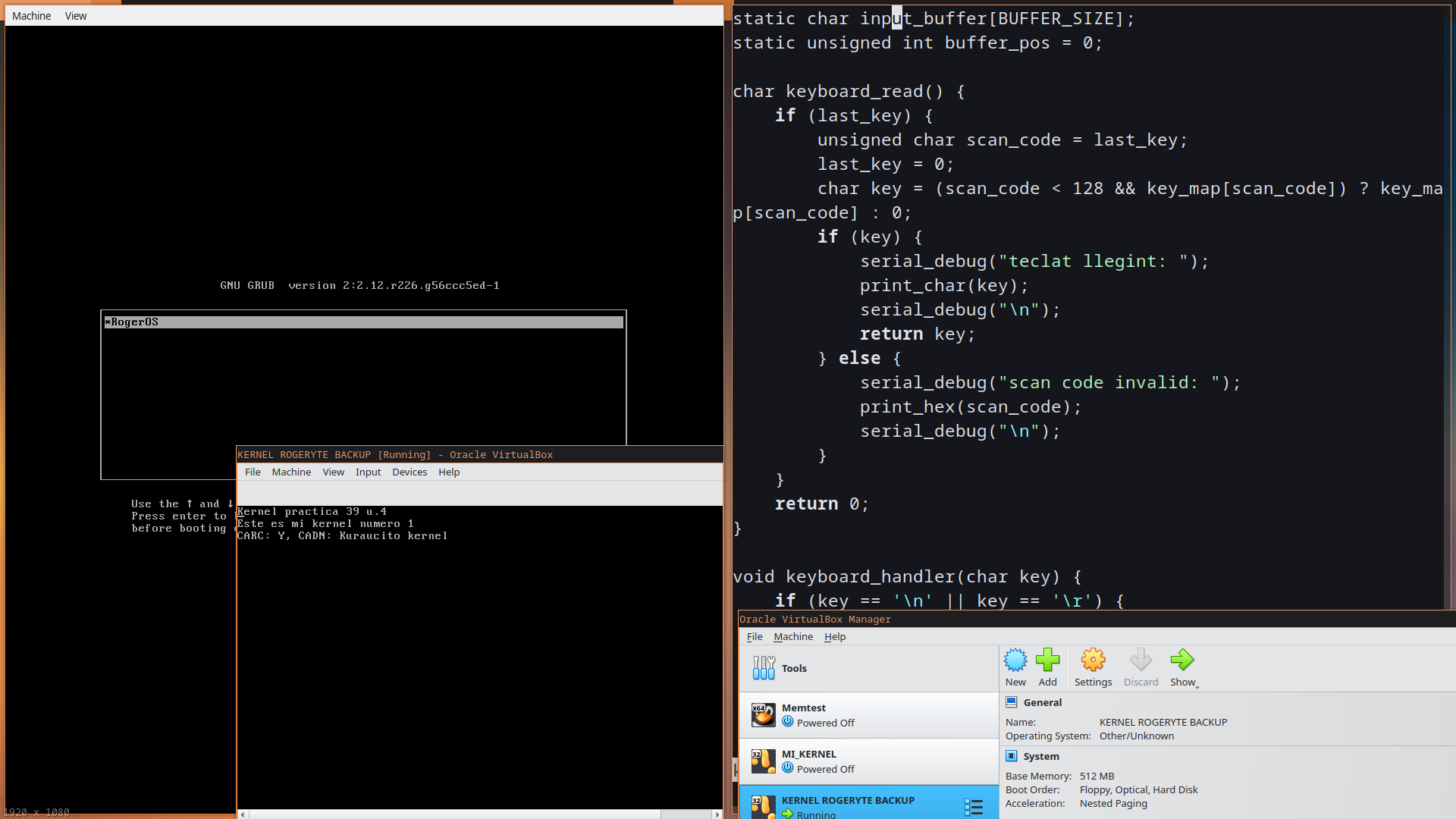This screenshot has height=819, width=1456.
Task: Click the green Add machine icon
Action: click(1047, 660)
